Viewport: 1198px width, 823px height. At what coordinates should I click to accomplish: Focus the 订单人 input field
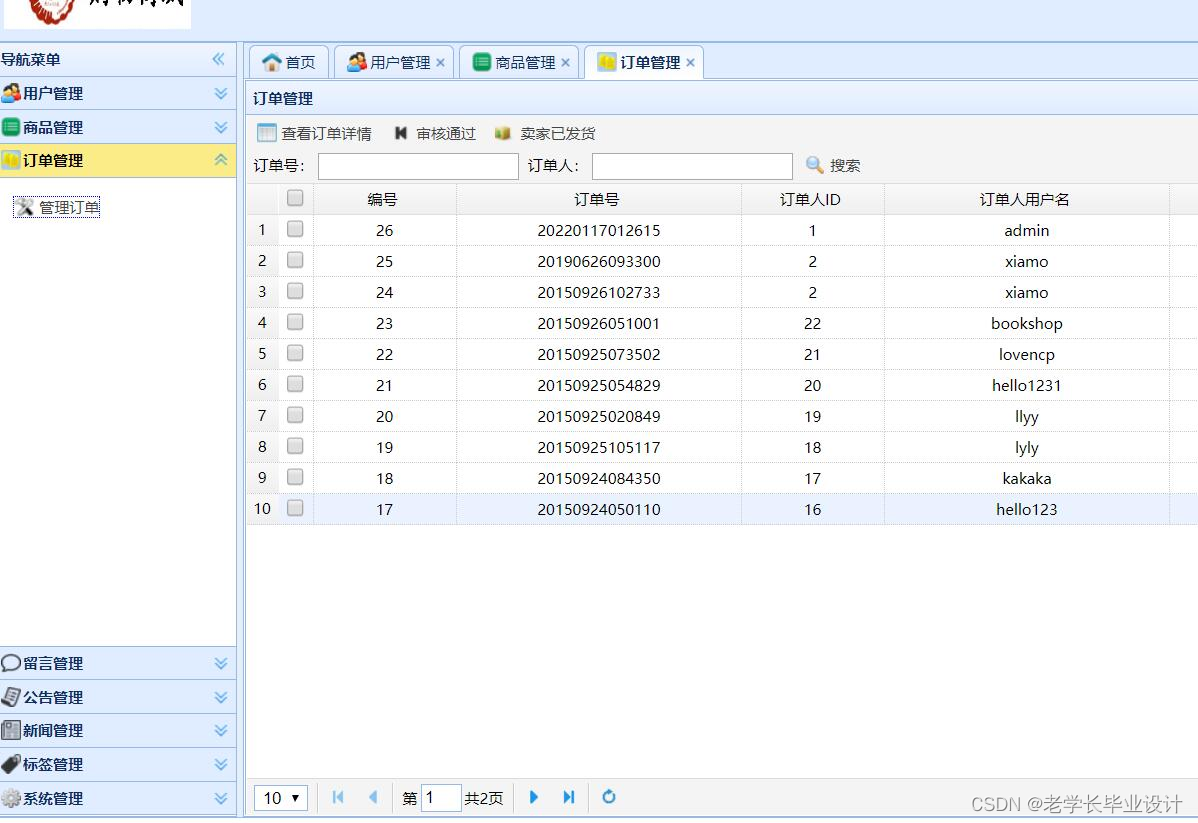(692, 166)
